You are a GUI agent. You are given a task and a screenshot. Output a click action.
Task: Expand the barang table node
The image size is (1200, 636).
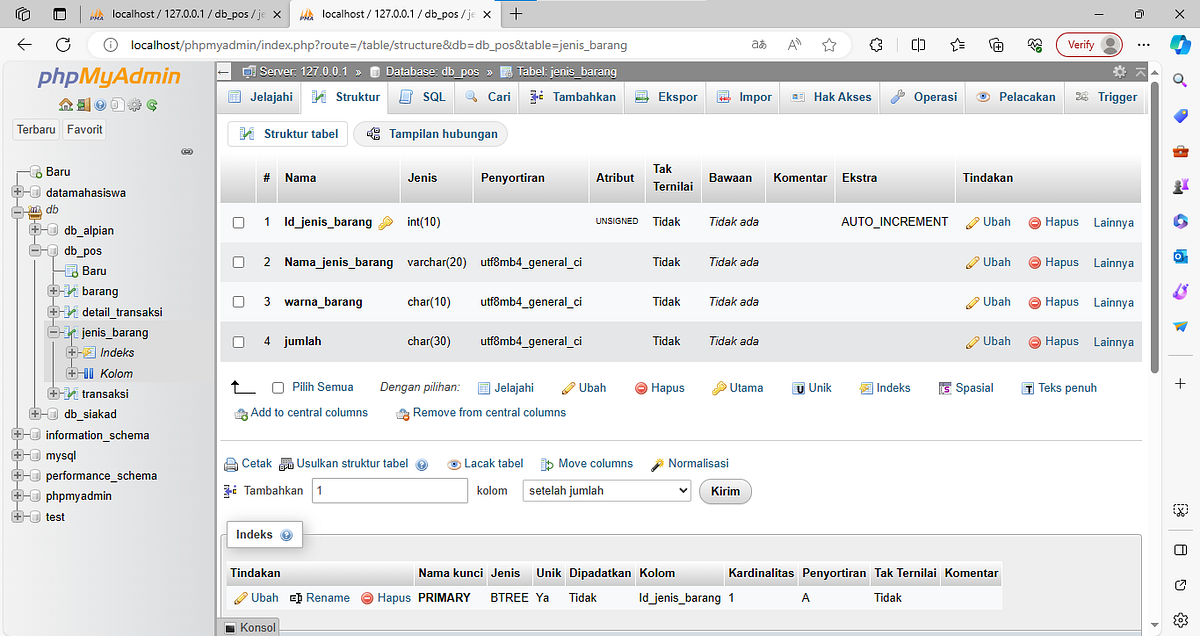tap(54, 291)
